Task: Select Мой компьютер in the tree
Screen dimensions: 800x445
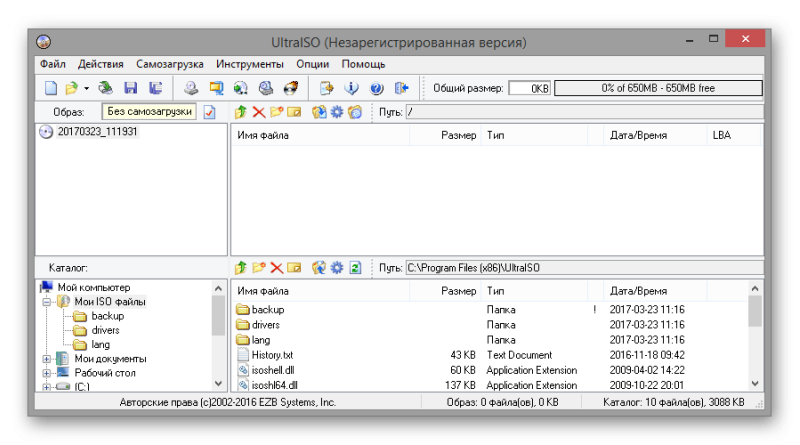Action: [93, 287]
